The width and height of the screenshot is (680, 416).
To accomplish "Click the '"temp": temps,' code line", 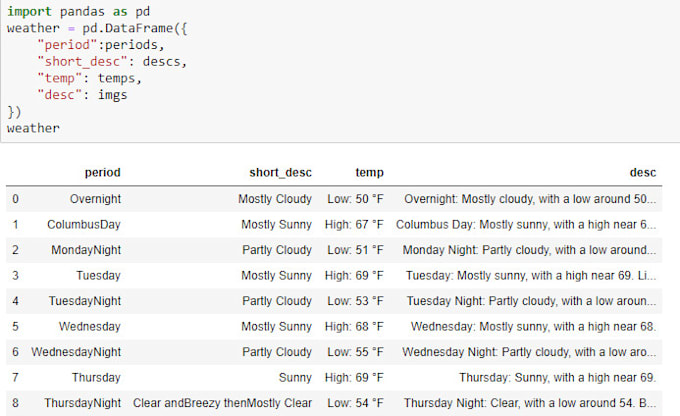I will (x=90, y=79).
